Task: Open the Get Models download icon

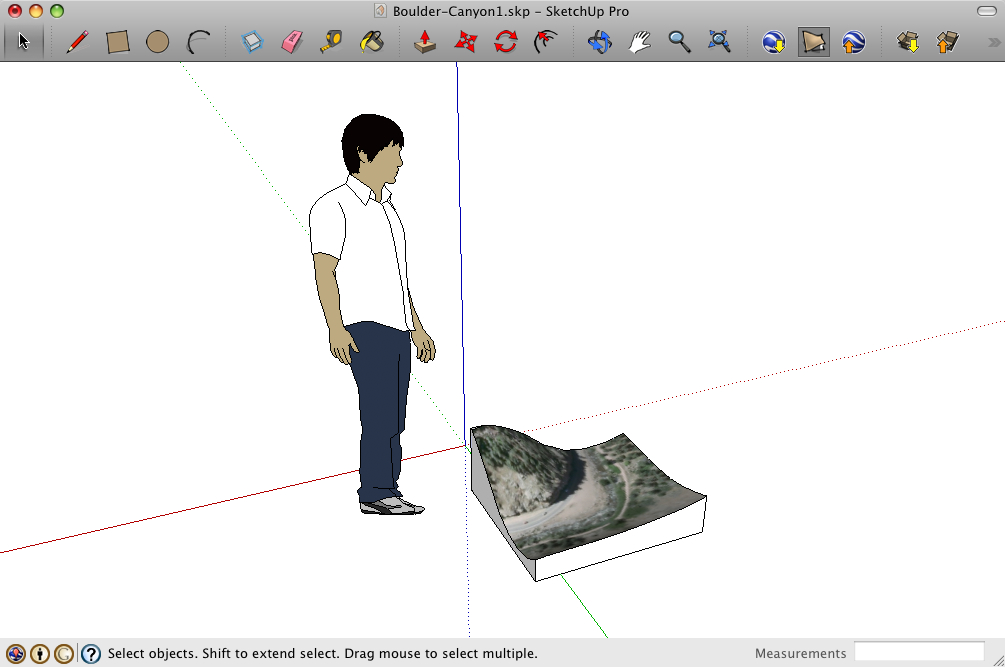Action: pos(908,42)
